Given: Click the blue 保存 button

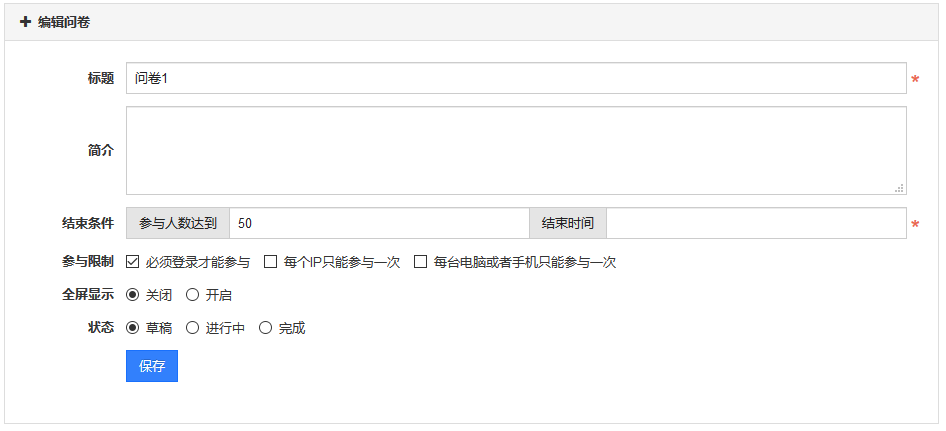Looking at the screenshot, I should [x=152, y=366].
